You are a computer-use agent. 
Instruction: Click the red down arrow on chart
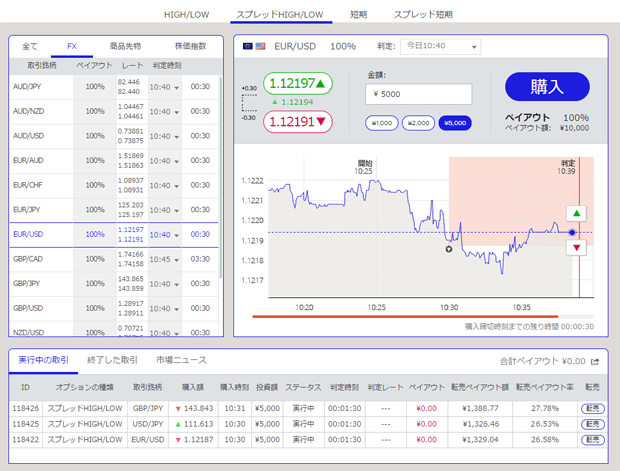pyautogui.click(x=577, y=248)
